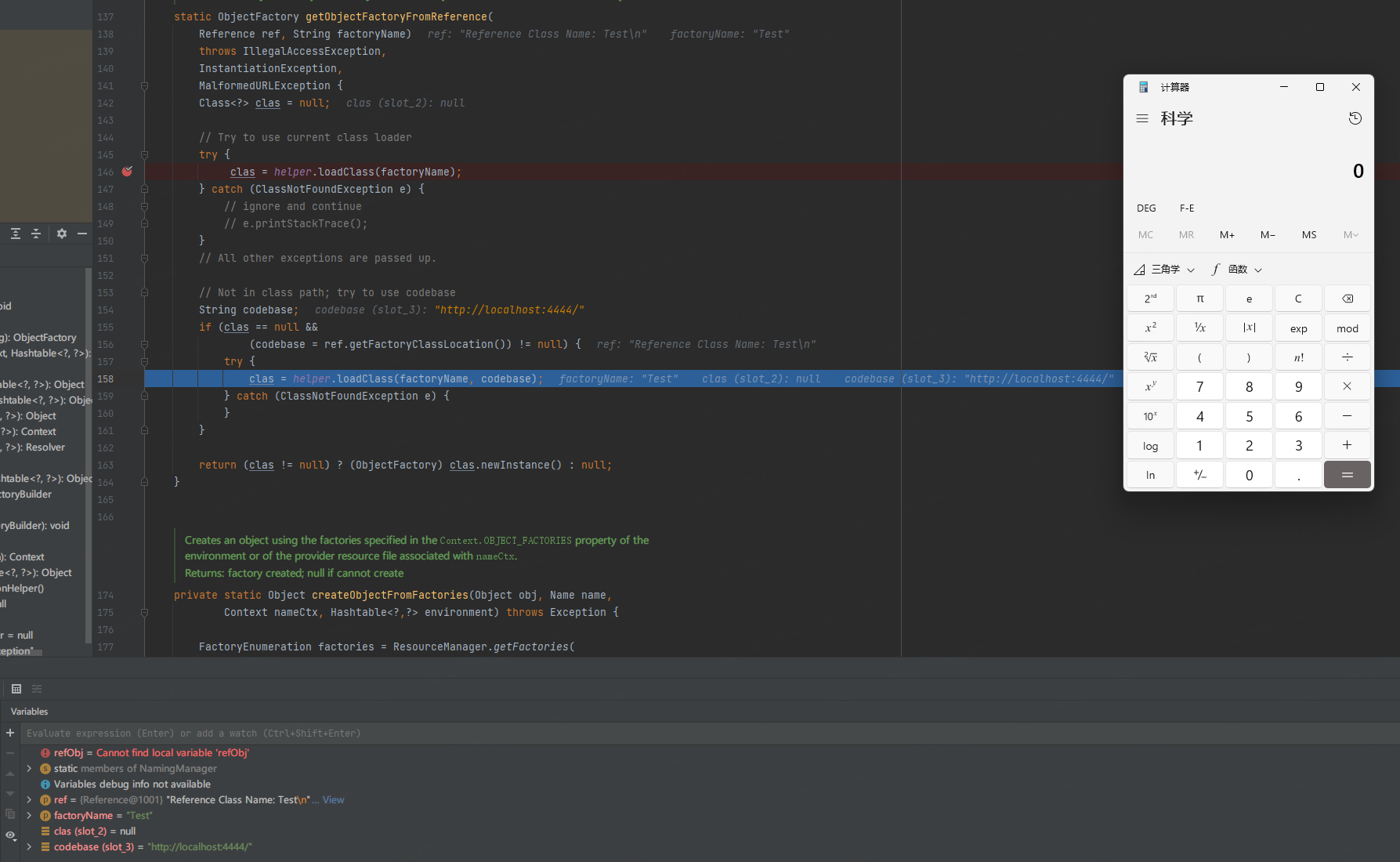Expand static members of NamingManager
The height and width of the screenshot is (862, 1400).
click(29, 769)
